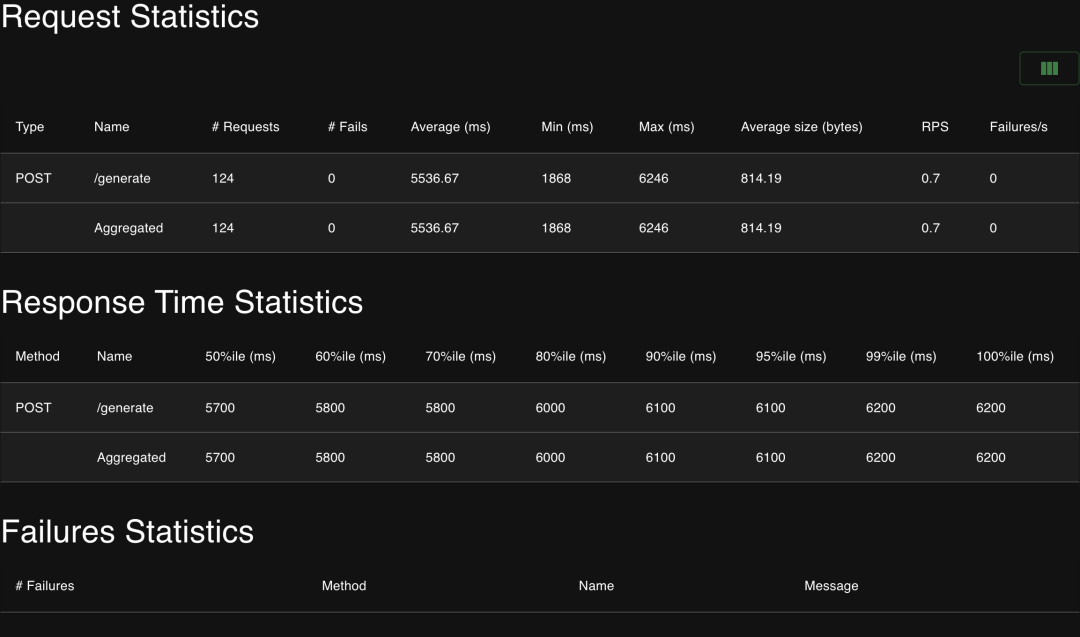Click the Method header in Response Time table
The image size is (1080, 637).
(38, 356)
